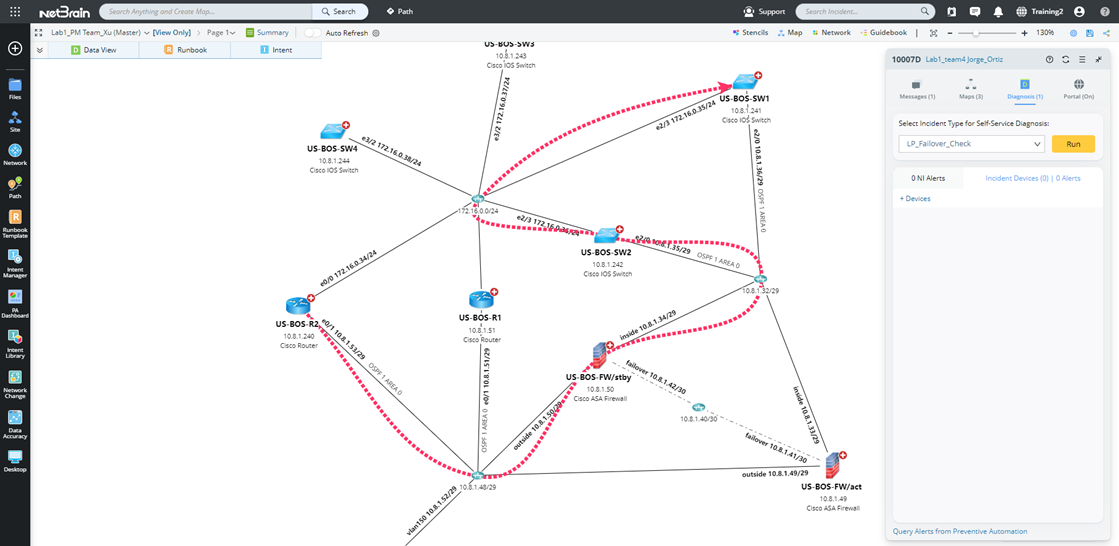The width and height of the screenshot is (1119, 546).
Task: Open Files in left sidebar
Action: pos(15,89)
